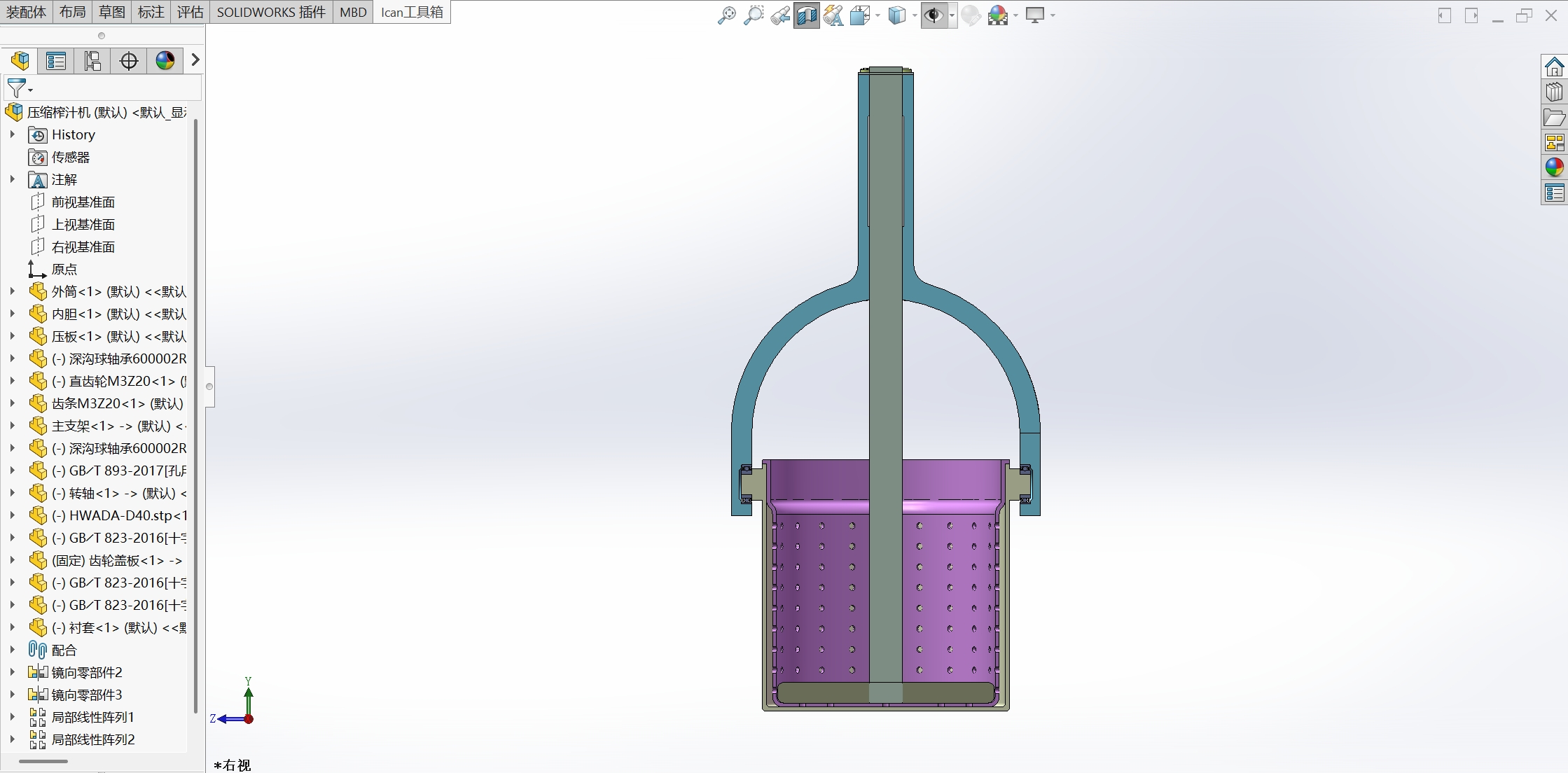Open the ConfigurationManager panel tab
Image resolution: width=1568 pixels, height=773 pixels.
(92, 61)
